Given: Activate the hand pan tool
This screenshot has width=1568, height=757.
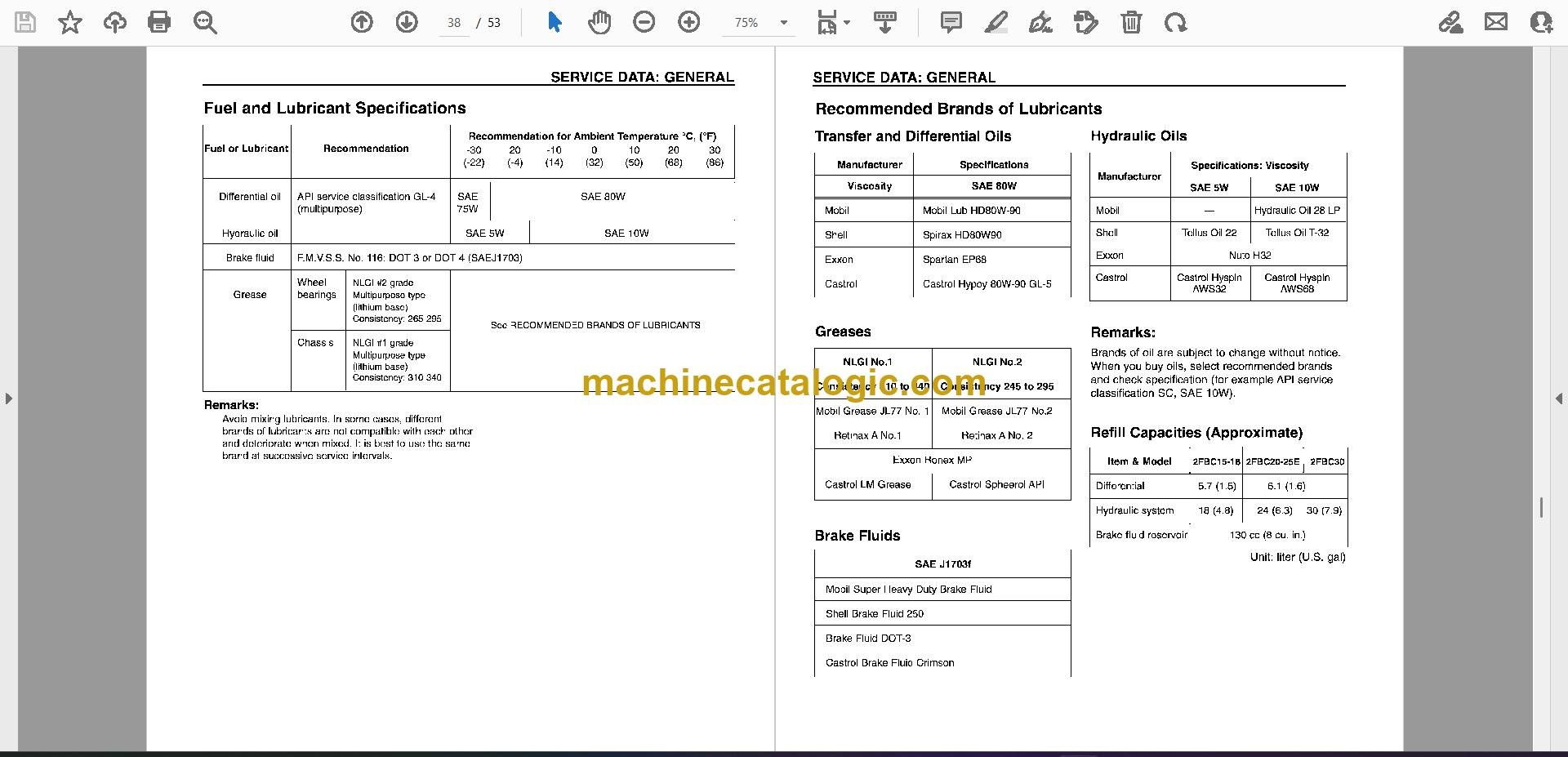Looking at the screenshot, I should [599, 23].
